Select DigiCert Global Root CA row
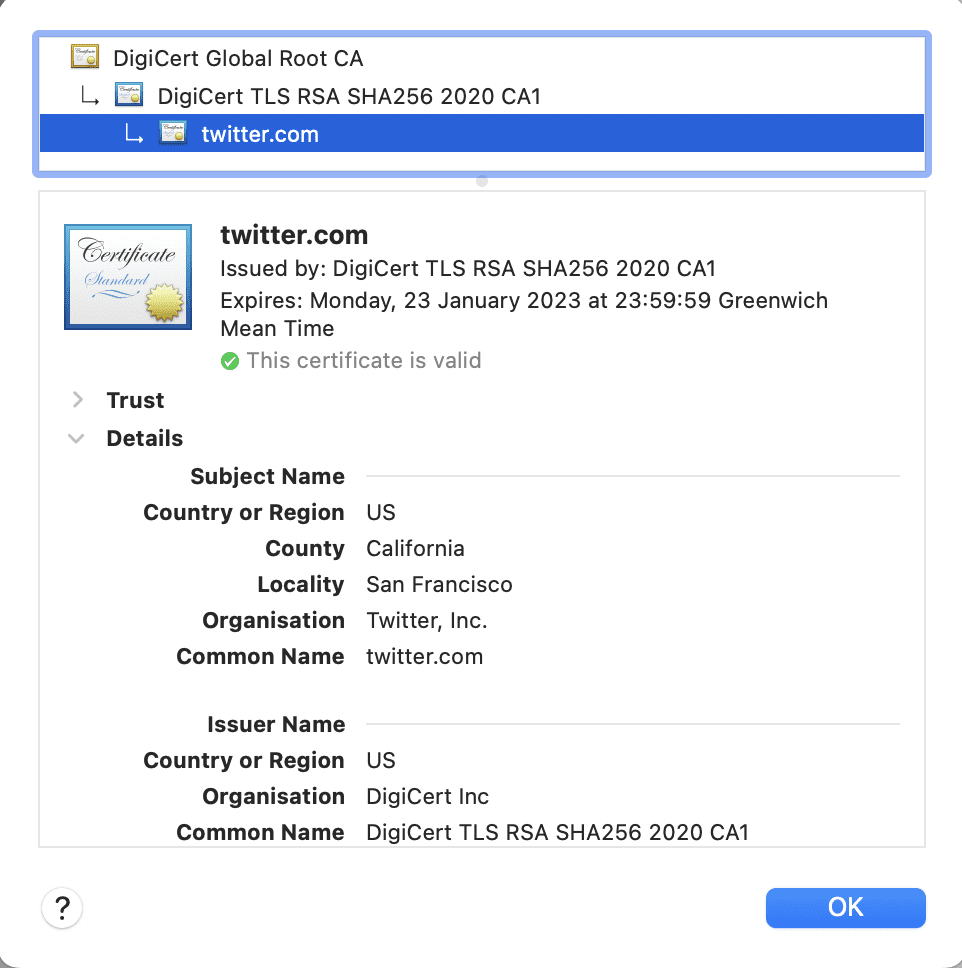 point(482,57)
